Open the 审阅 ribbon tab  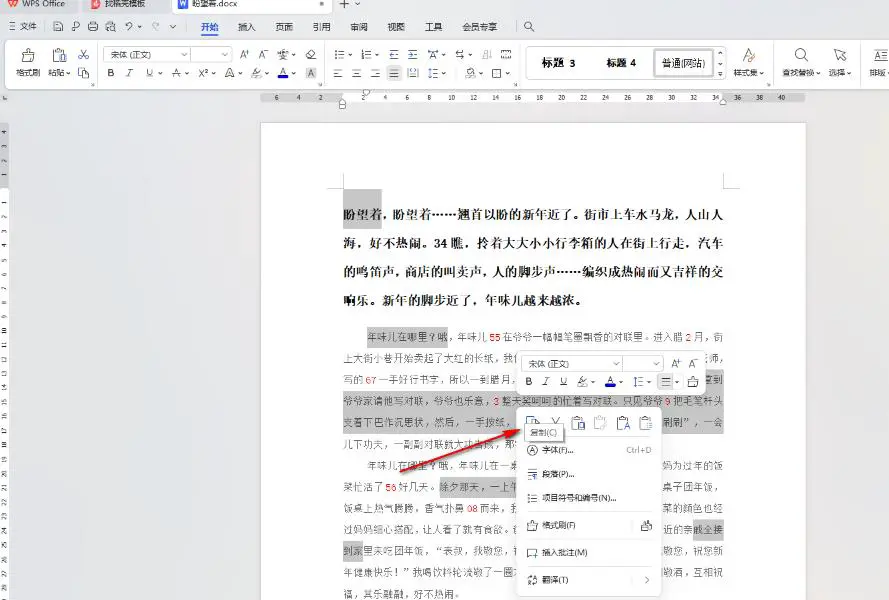tap(359, 27)
